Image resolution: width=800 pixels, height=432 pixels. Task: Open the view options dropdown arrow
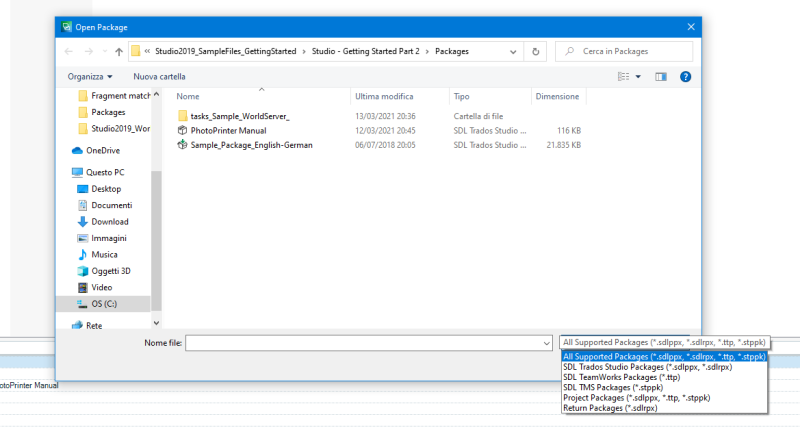pyautogui.click(x=638, y=77)
